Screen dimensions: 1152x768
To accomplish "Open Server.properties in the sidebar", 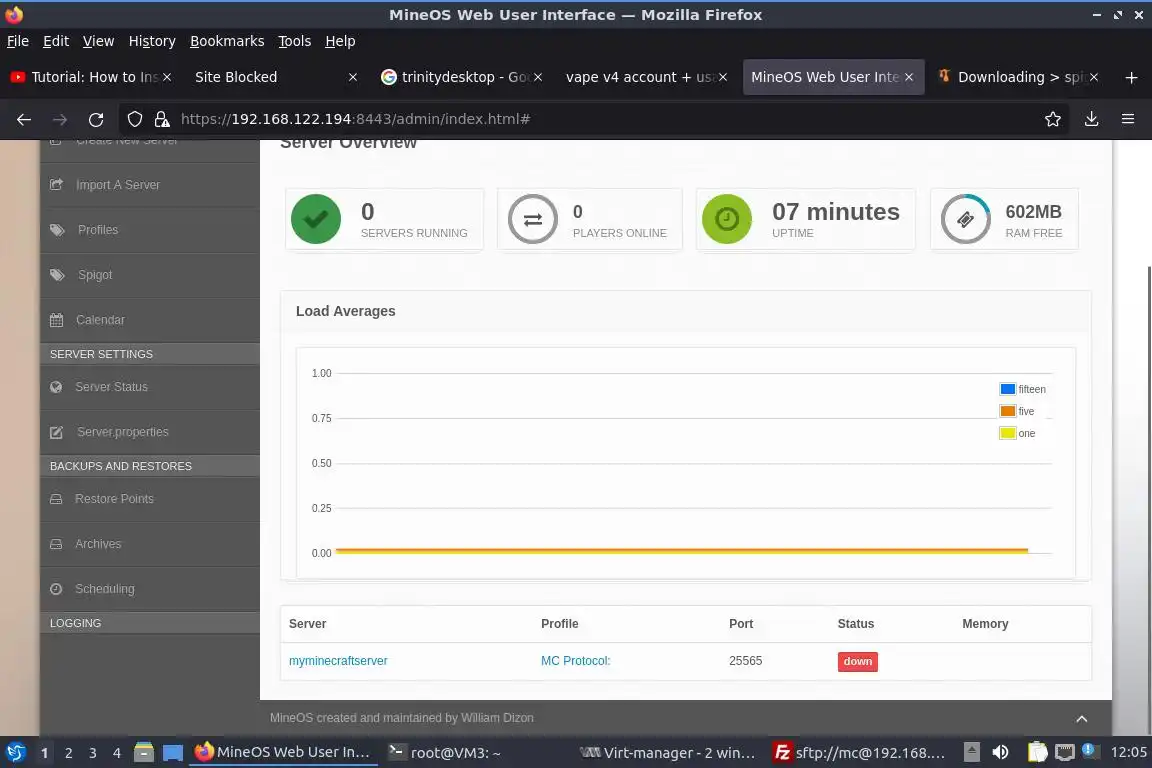I will pos(150,432).
